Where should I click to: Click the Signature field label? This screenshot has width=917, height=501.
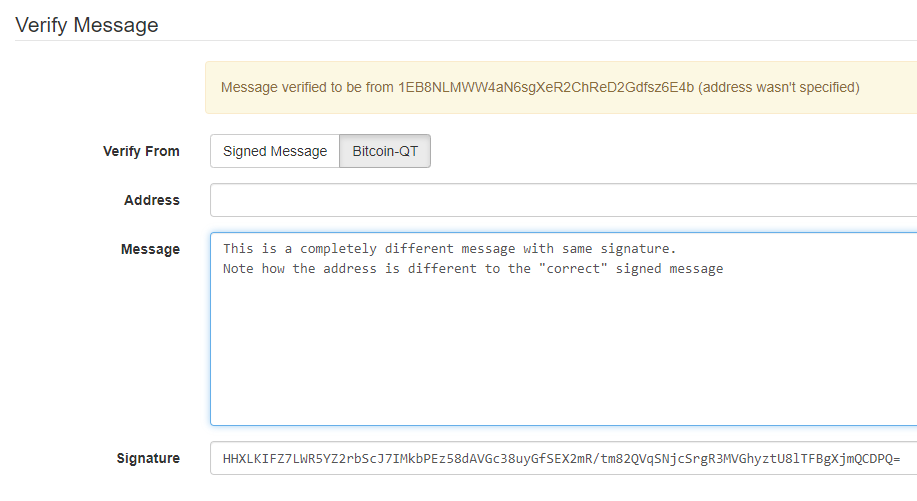148,458
